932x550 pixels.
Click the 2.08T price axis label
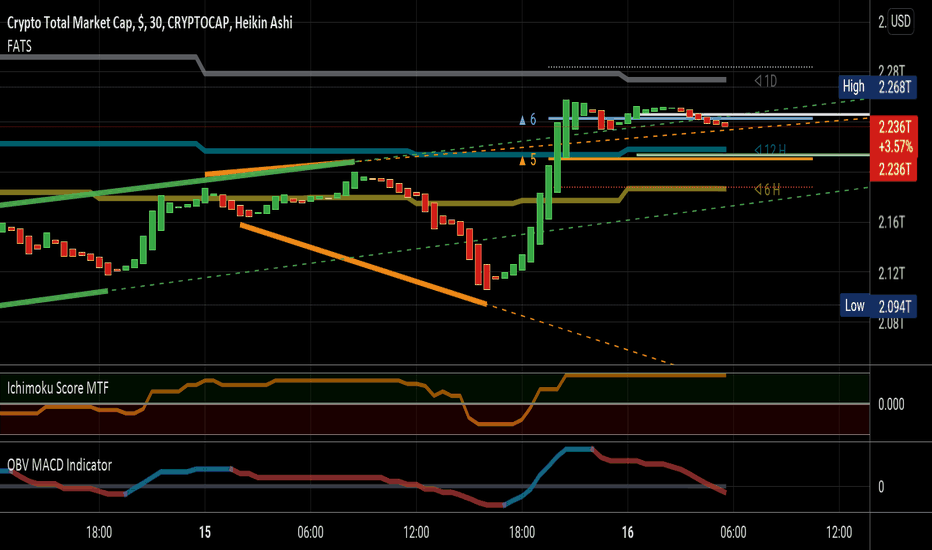point(891,323)
